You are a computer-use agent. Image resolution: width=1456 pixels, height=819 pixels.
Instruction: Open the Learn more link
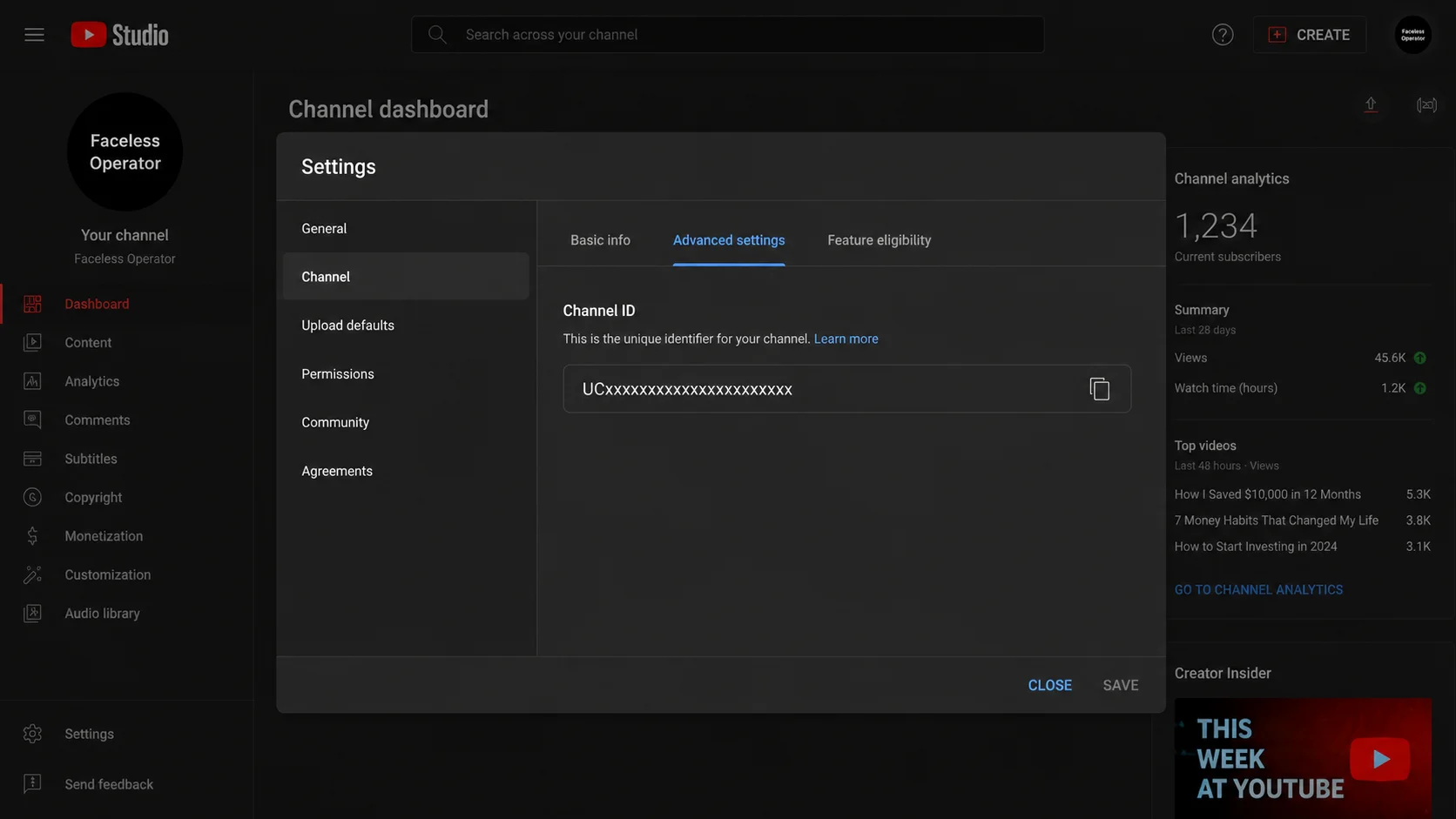click(846, 339)
